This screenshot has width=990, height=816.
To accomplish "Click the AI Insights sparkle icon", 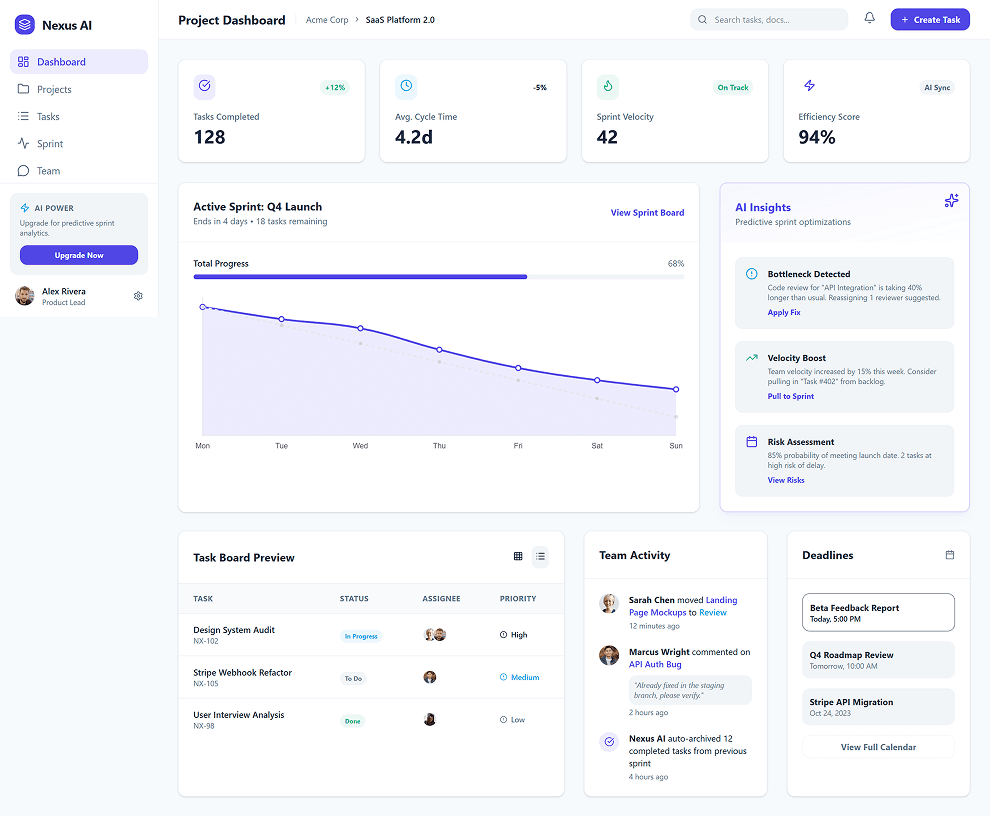I will point(951,201).
